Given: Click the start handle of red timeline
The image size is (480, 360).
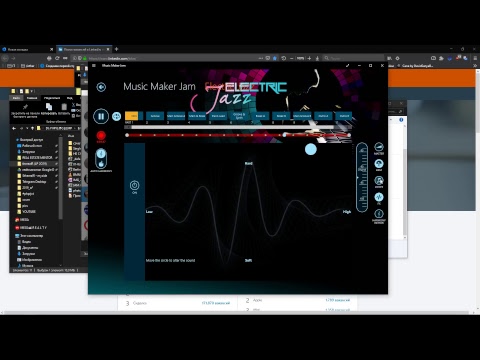Looking at the screenshot, I should pyautogui.click(x=127, y=135).
